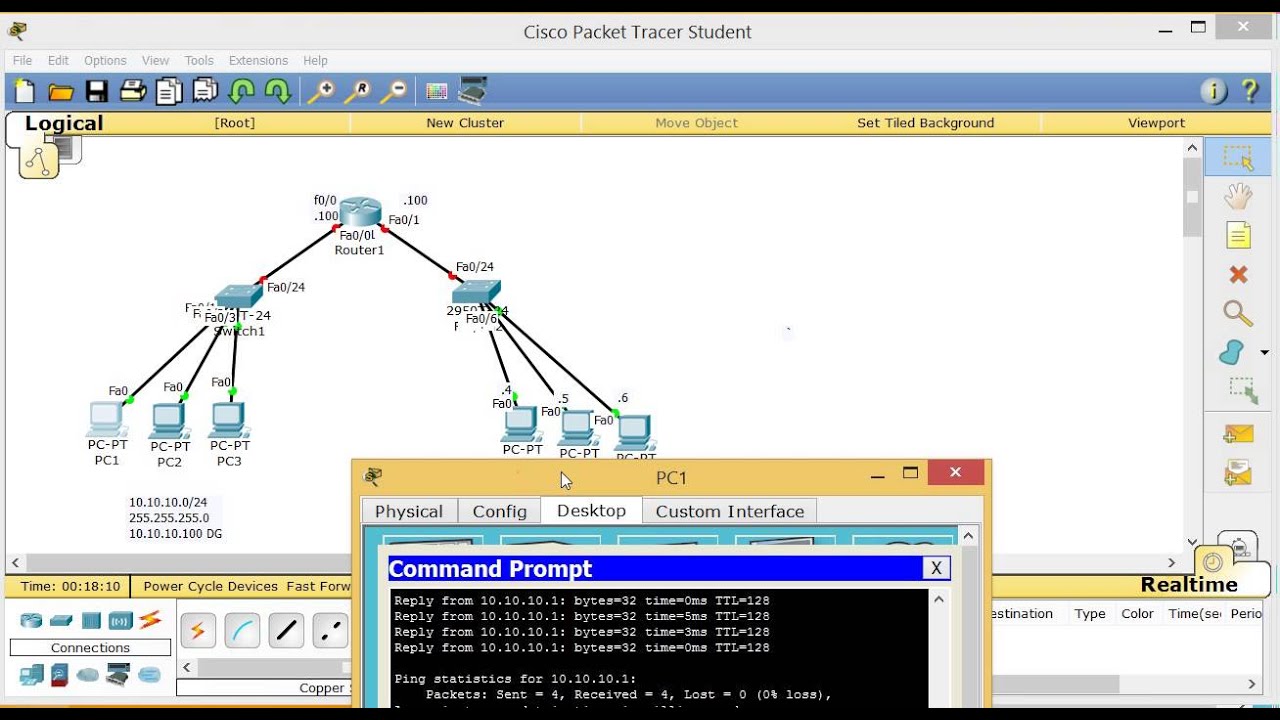Choose the Move Layout hand tool

1238,196
